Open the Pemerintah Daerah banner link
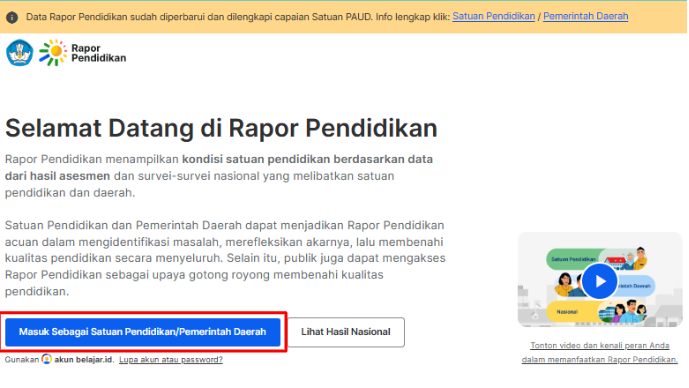 [585, 17]
